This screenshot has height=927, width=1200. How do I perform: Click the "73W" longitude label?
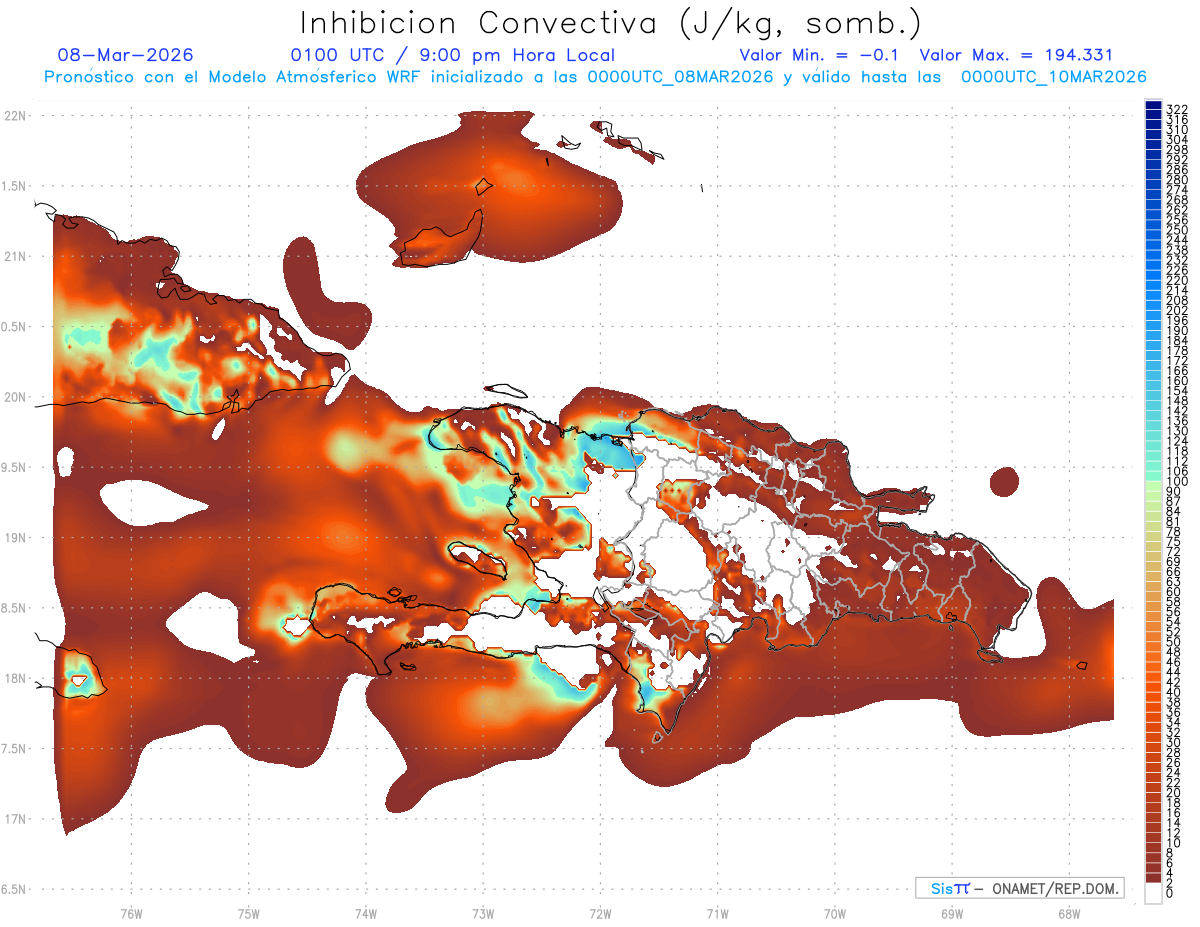(x=483, y=913)
